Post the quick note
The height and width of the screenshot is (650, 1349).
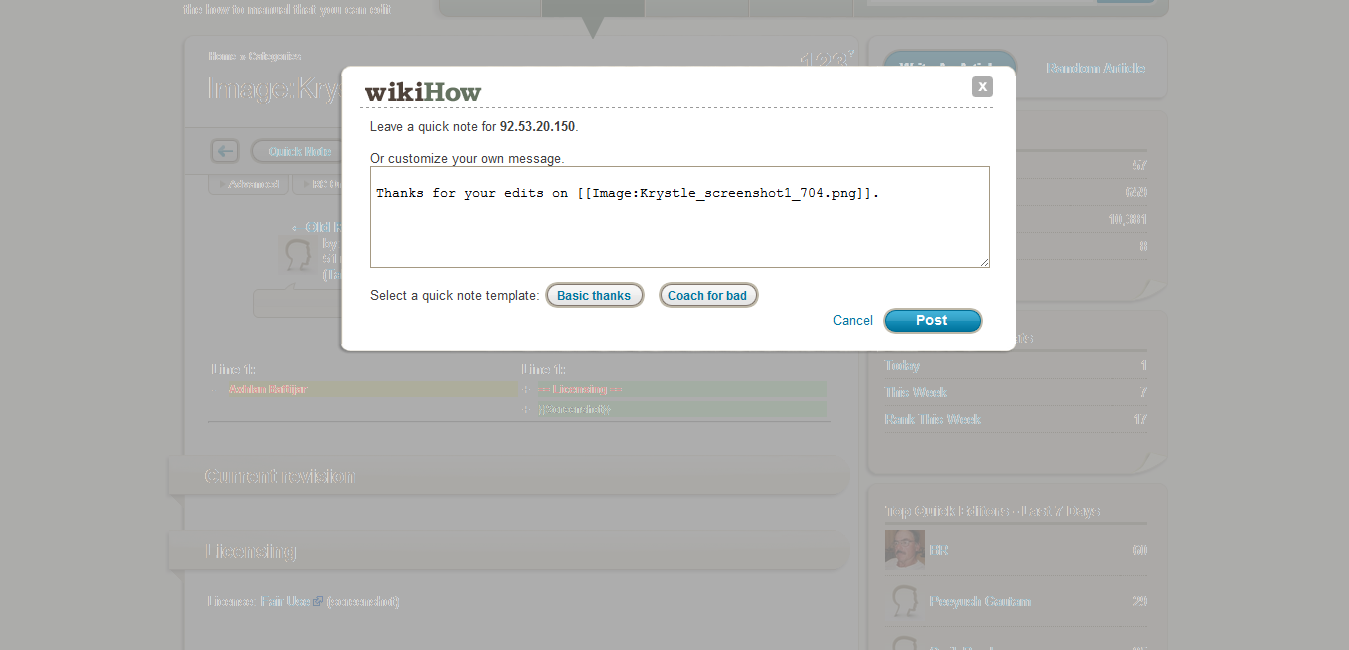[x=932, y=320]
